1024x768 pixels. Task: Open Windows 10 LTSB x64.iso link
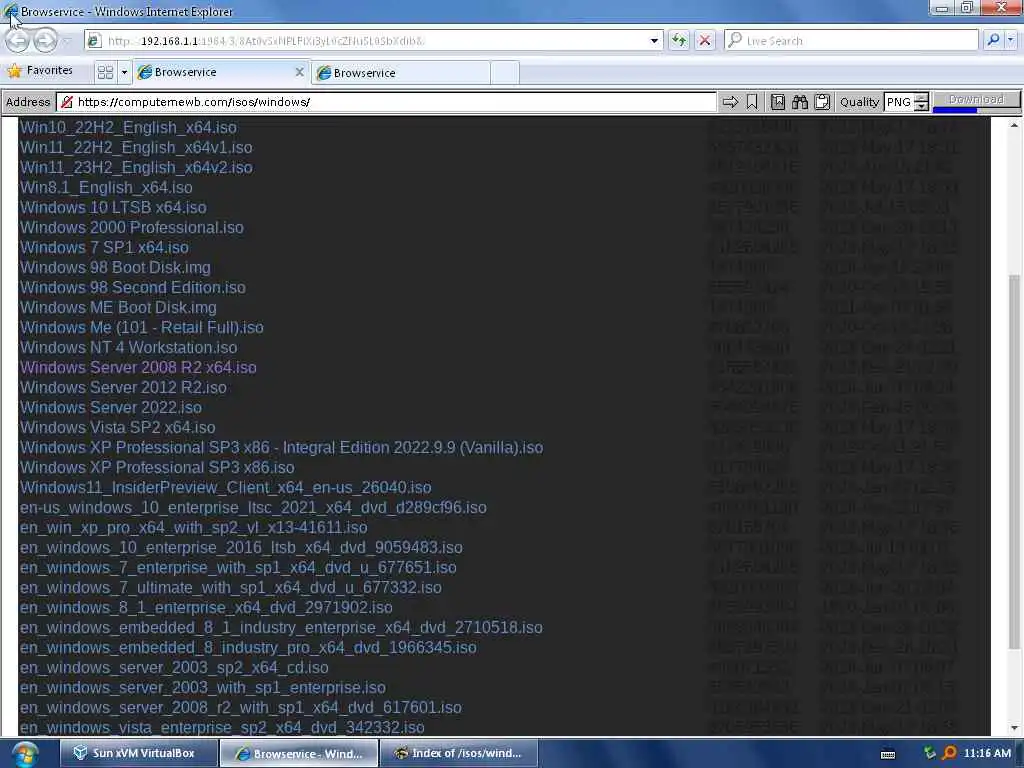tap(113, 208)
